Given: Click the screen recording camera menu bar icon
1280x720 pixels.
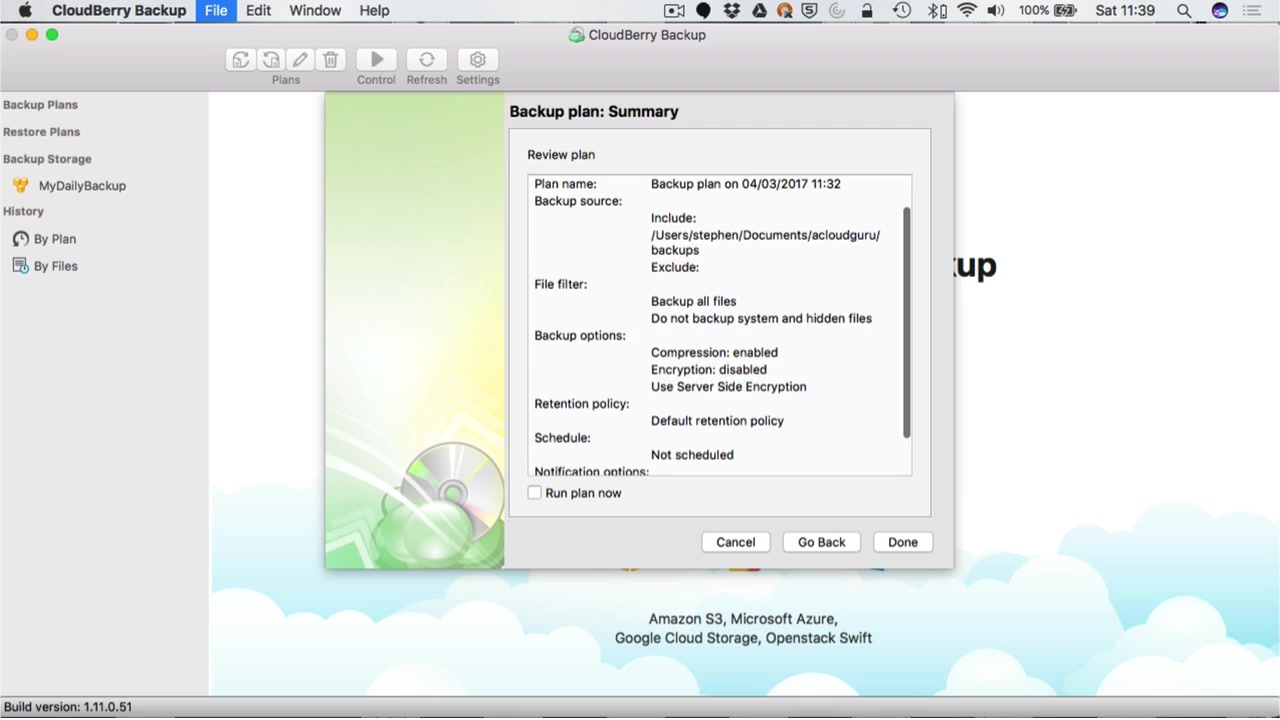Looking at the screenshot, I should (674, 11).
